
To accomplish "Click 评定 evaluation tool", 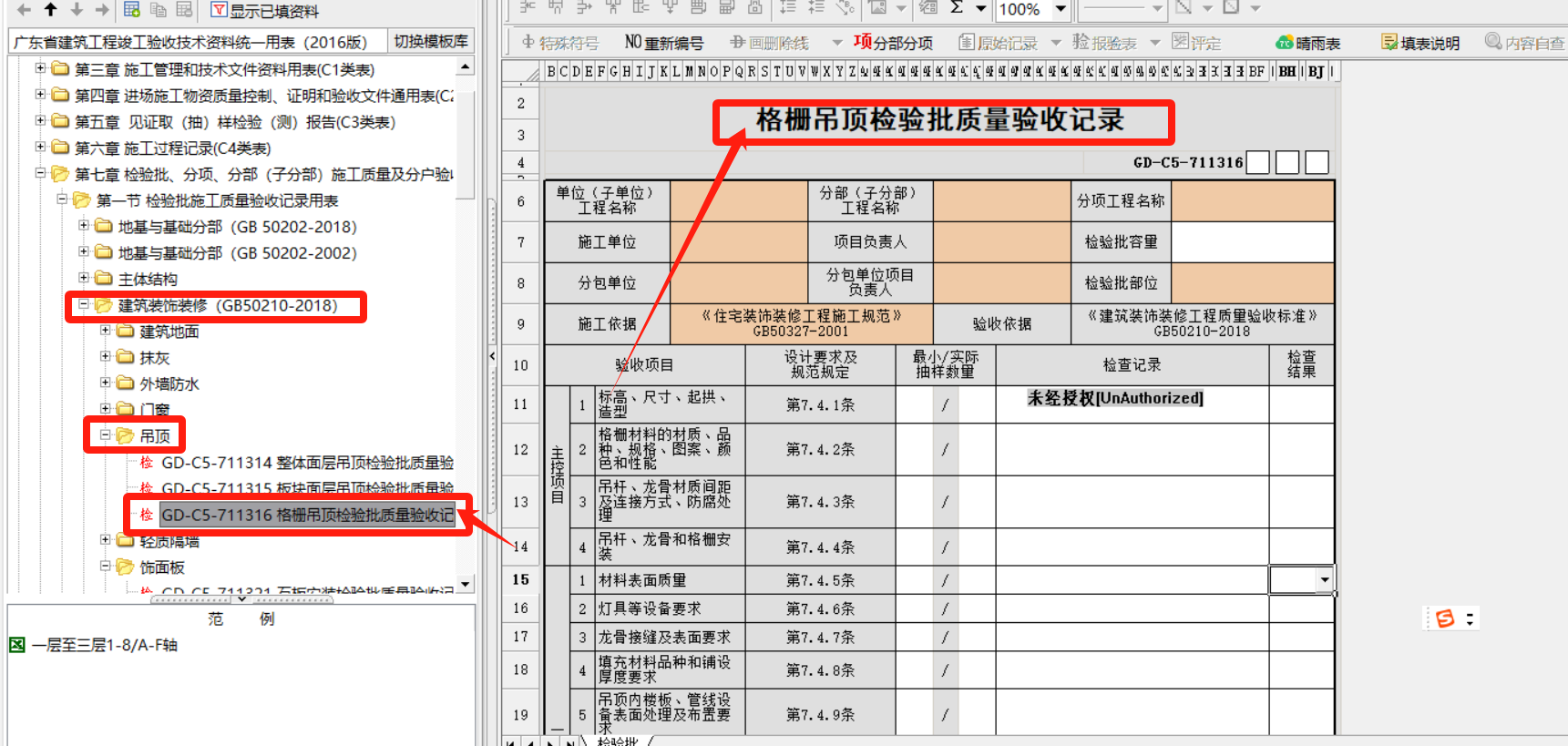I will click(1196, 42).
